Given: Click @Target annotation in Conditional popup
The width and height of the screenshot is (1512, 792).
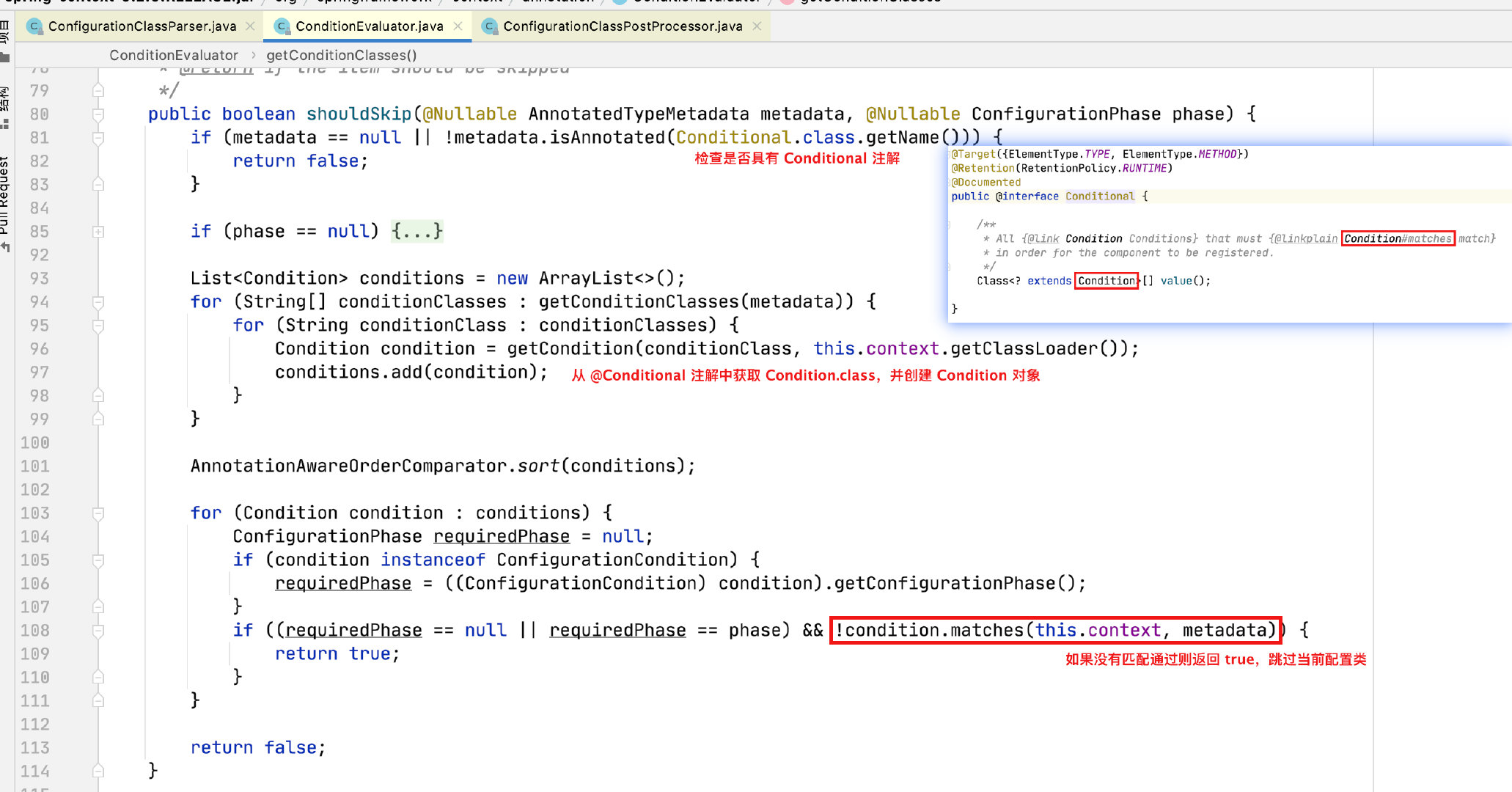Looking at the screenshot, I should [x=974, y=154].
